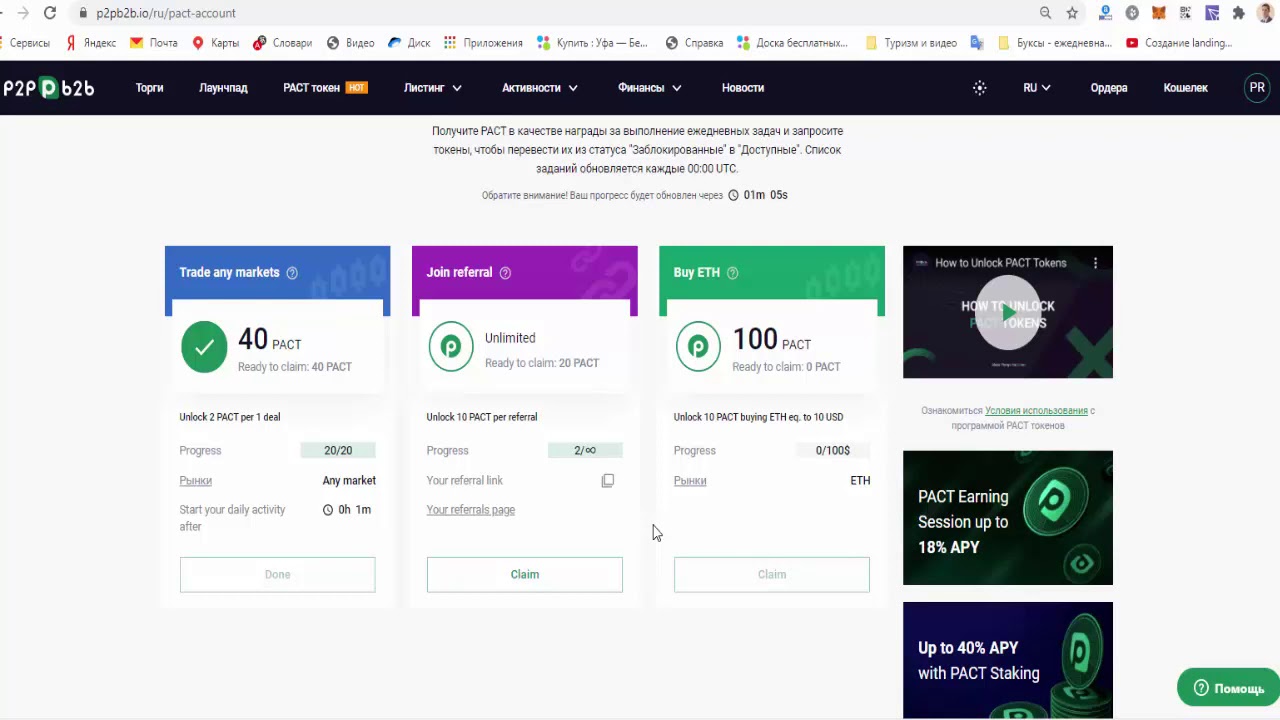Open the Помощь help widget
1280x720 pixels.
click(1228, 688)
